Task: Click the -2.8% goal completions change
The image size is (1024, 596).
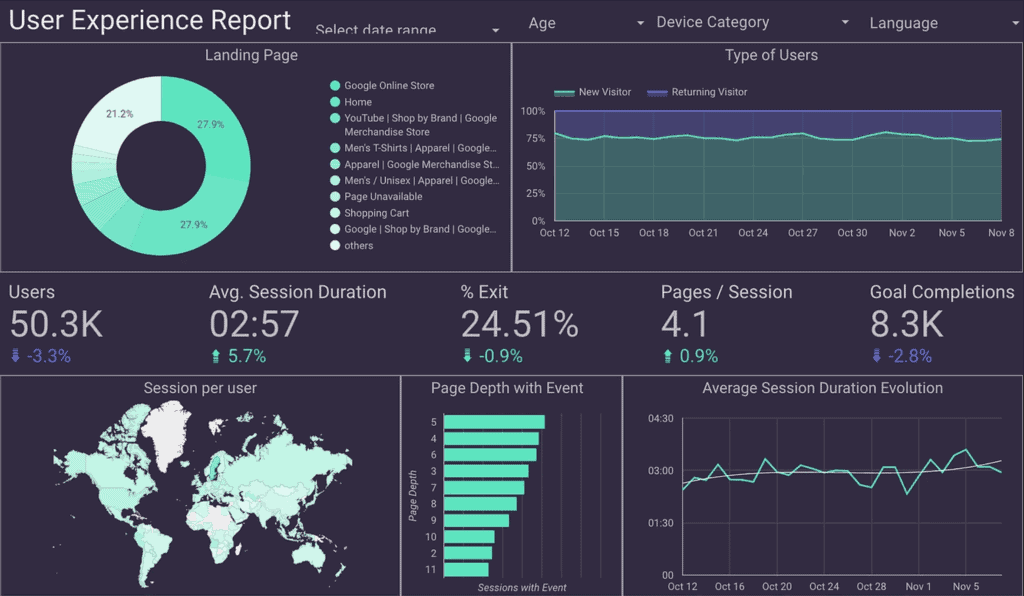Action: pos(910,356)
